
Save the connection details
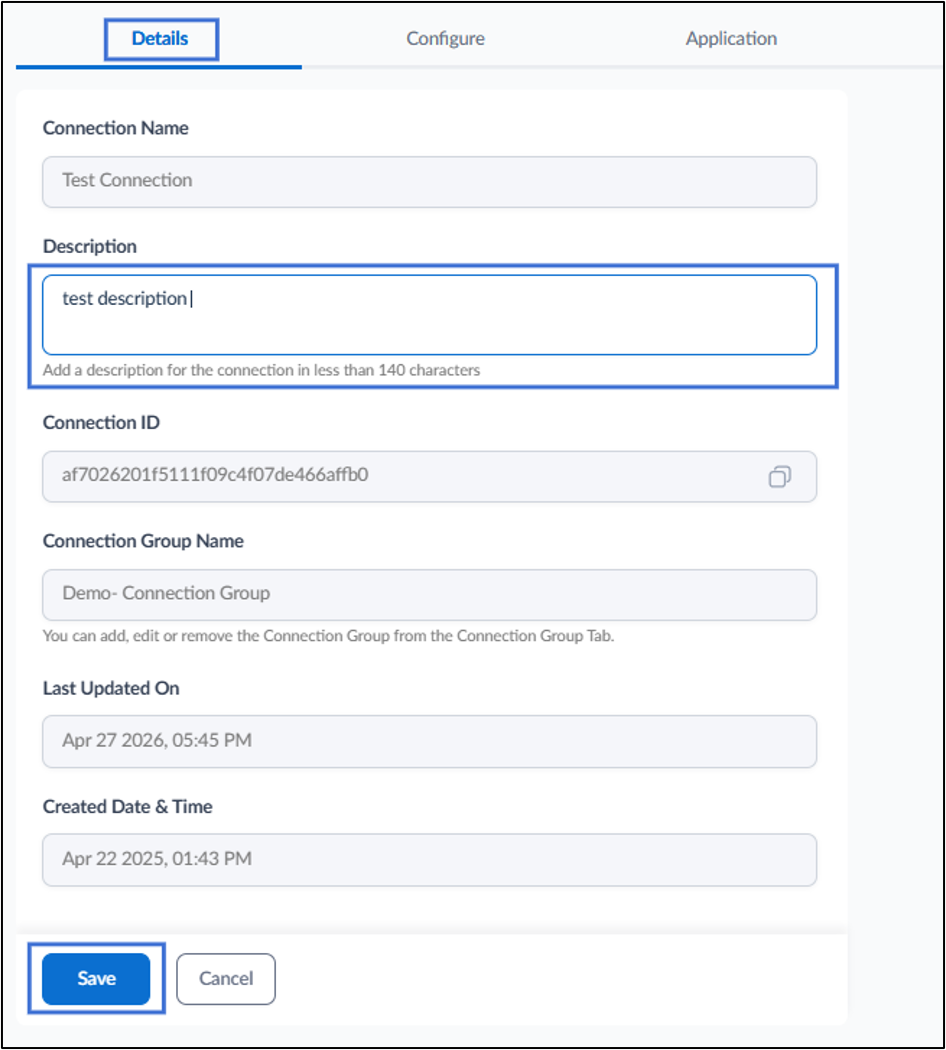pyautogui.click(x=96, y=978)
